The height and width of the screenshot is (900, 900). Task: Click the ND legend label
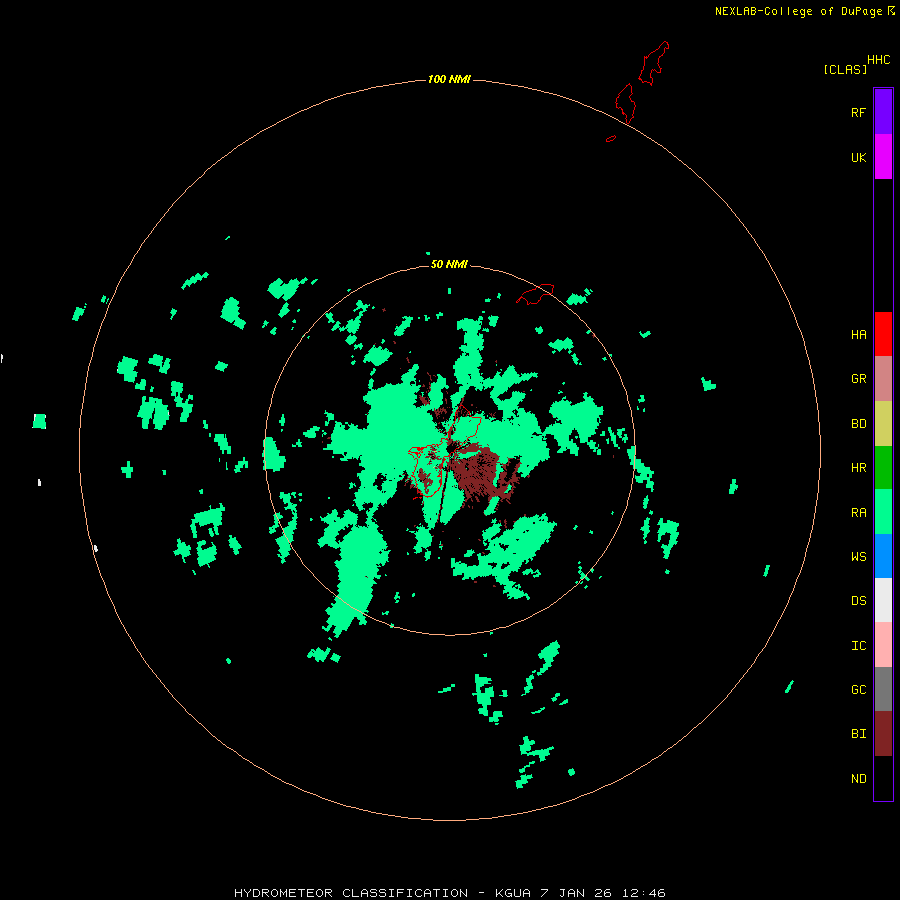pyautogui.click(x=858, y=779)
